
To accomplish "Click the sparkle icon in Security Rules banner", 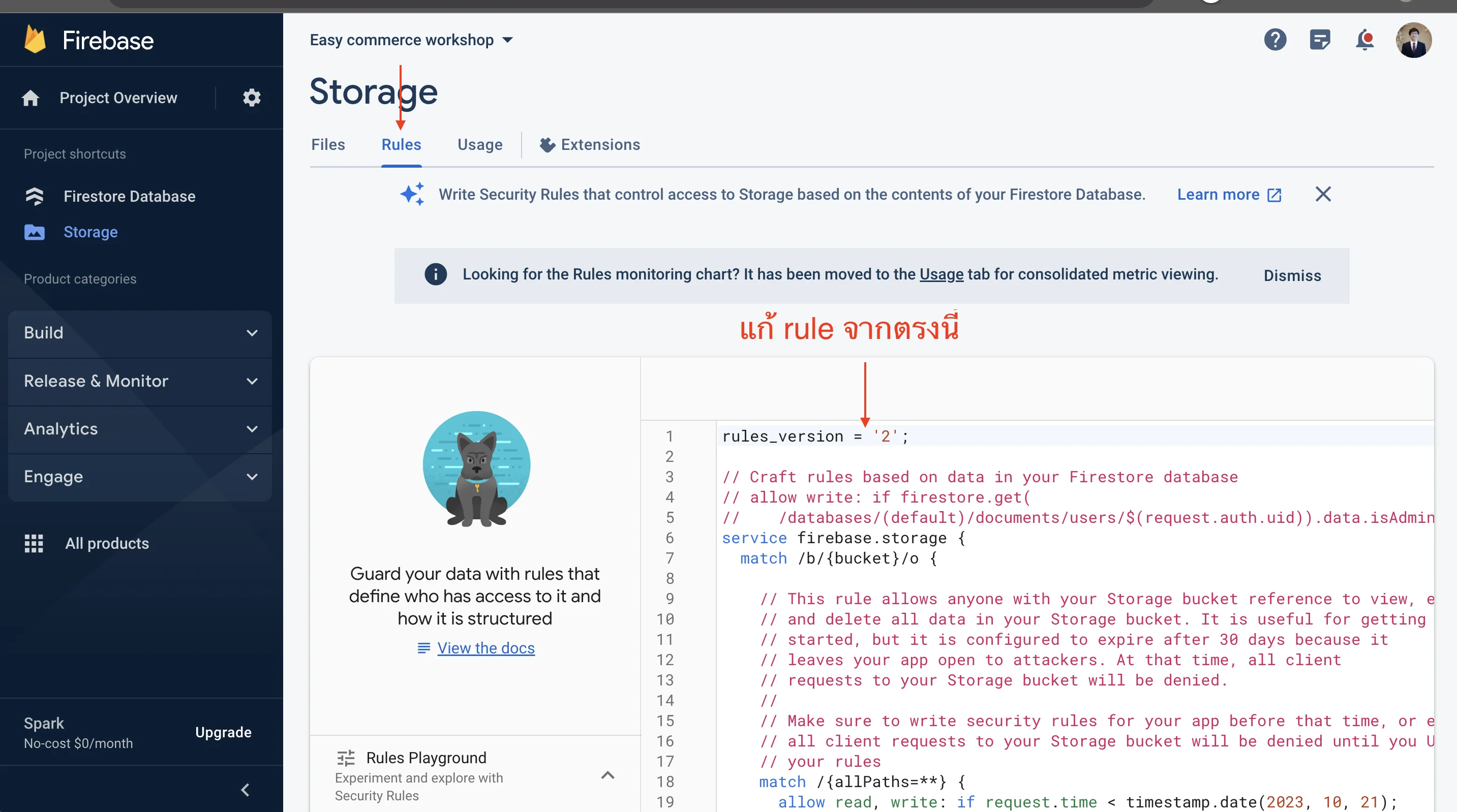I will coord(412,194).
